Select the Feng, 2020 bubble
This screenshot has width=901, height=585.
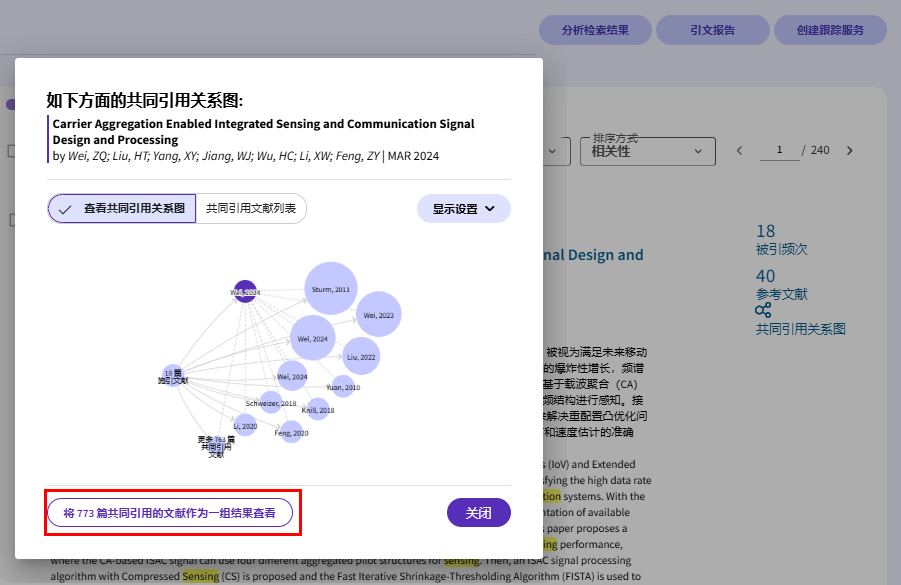tap(291, 432)
